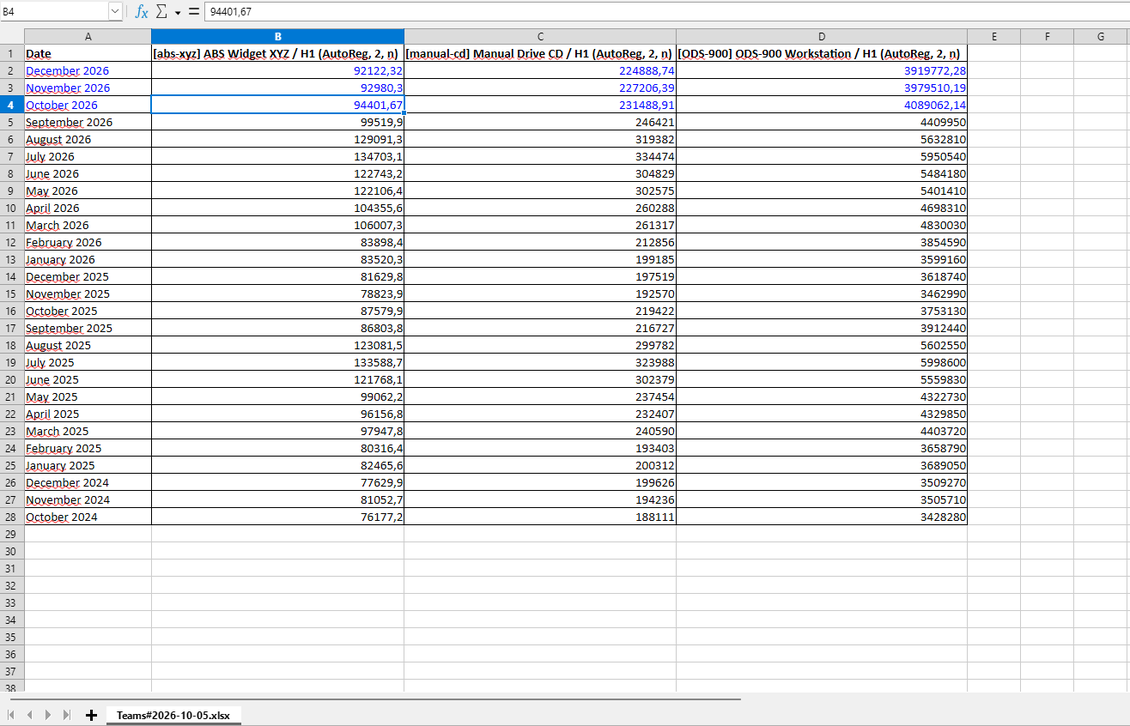
Task: Select column A header
Action: click(88, 37)
